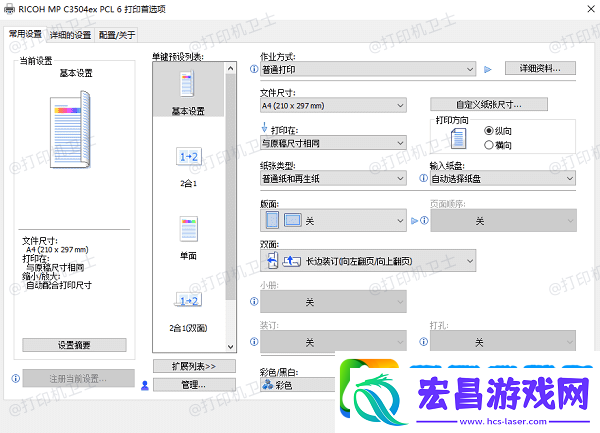Screen dimensions: 600x433
Task: Click info icon beside 输入纸盘 dropdown
Action: tap(423, 178)
